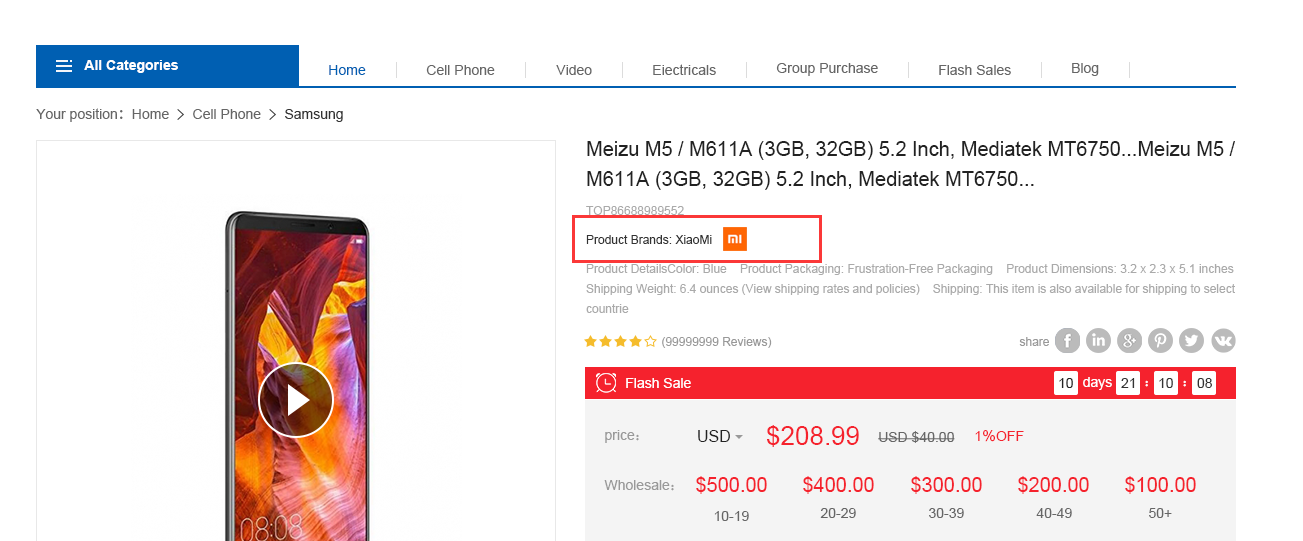The width and height of the screenshot is (1303, 541).
Task: Share product on Pinterest
Action: pyautogui.click(x=1160, y=341)
